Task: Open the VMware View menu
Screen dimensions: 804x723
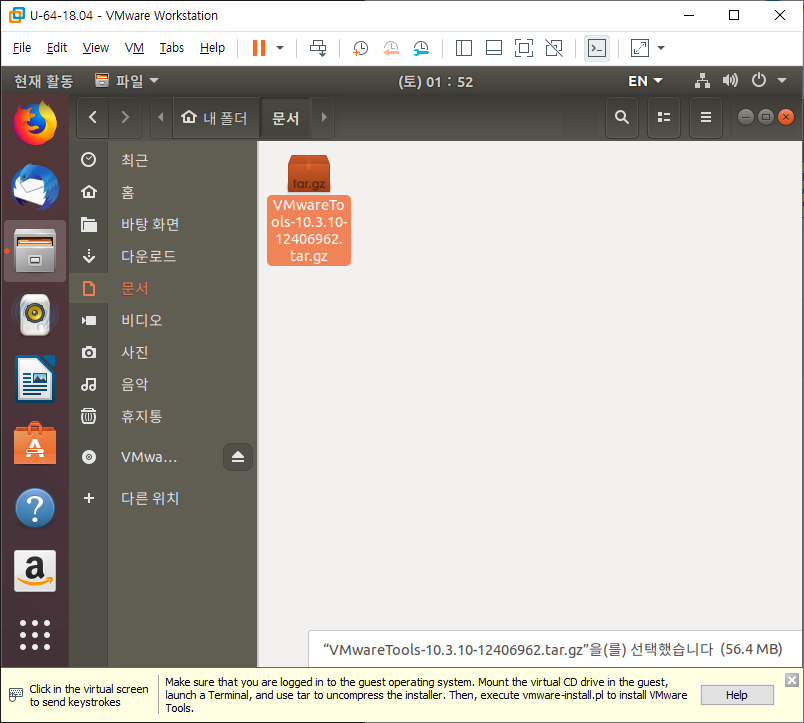Action: pos(96,48)
